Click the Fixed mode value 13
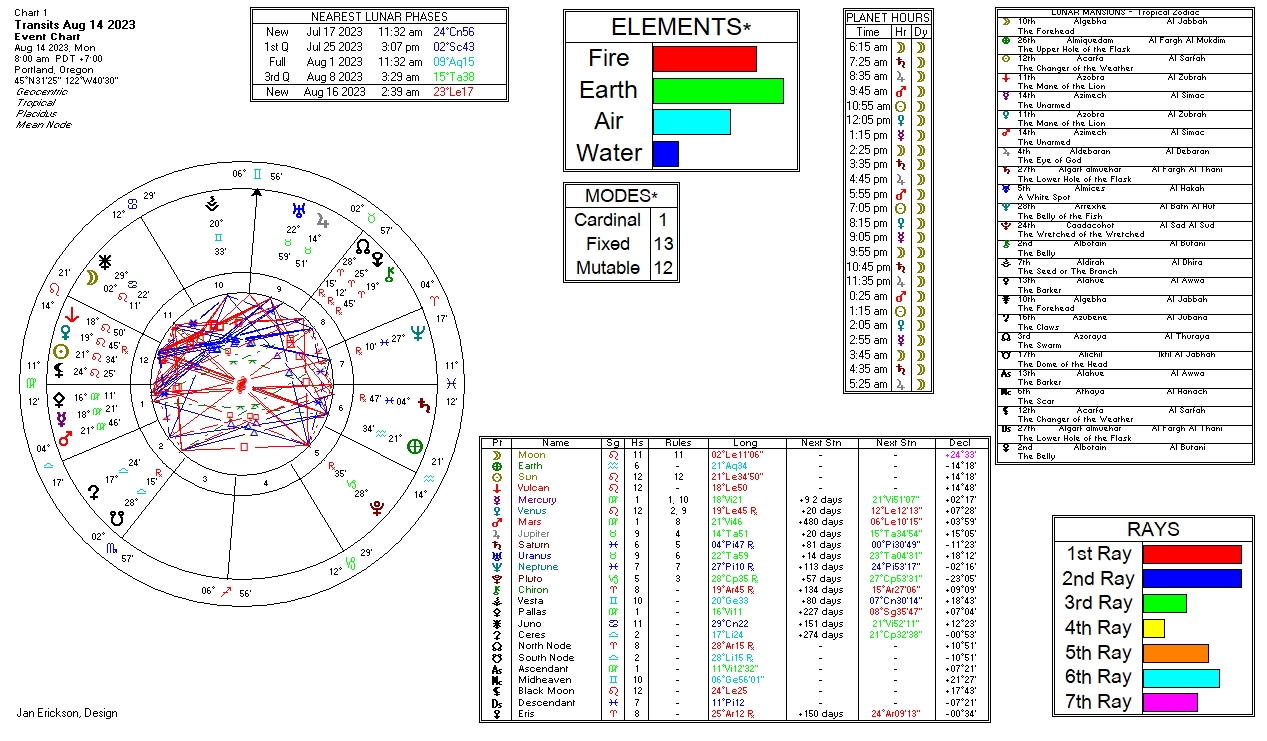 [663, 244]
